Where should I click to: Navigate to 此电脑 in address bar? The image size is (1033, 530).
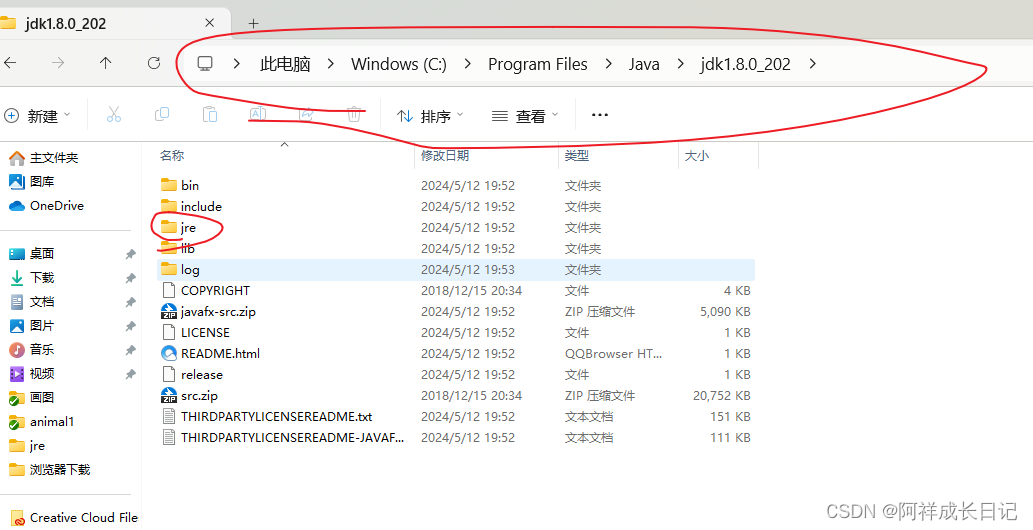tap(285, 64)
